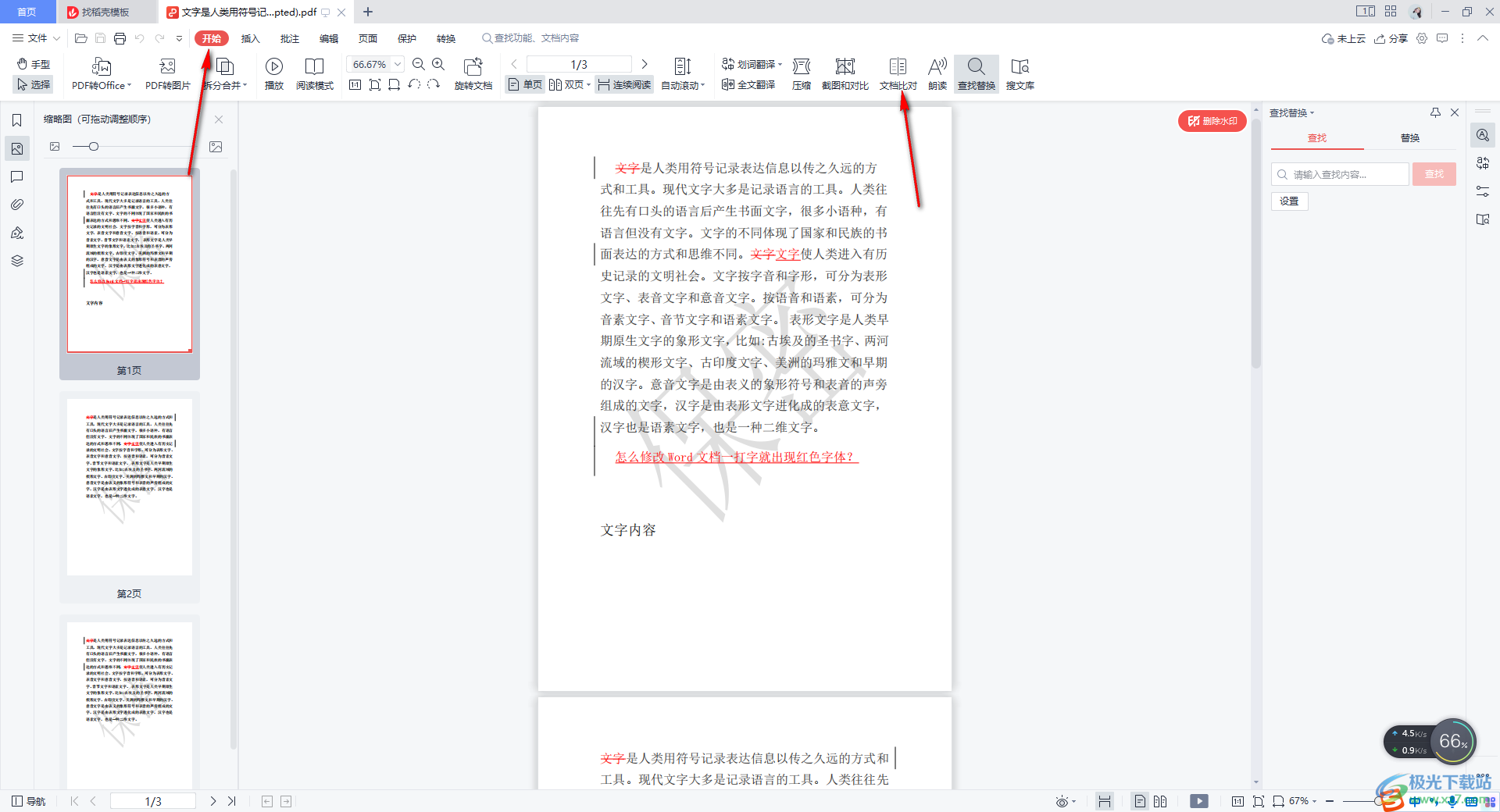
Task: Click 设置 button in find panel
Action: 1290,201
